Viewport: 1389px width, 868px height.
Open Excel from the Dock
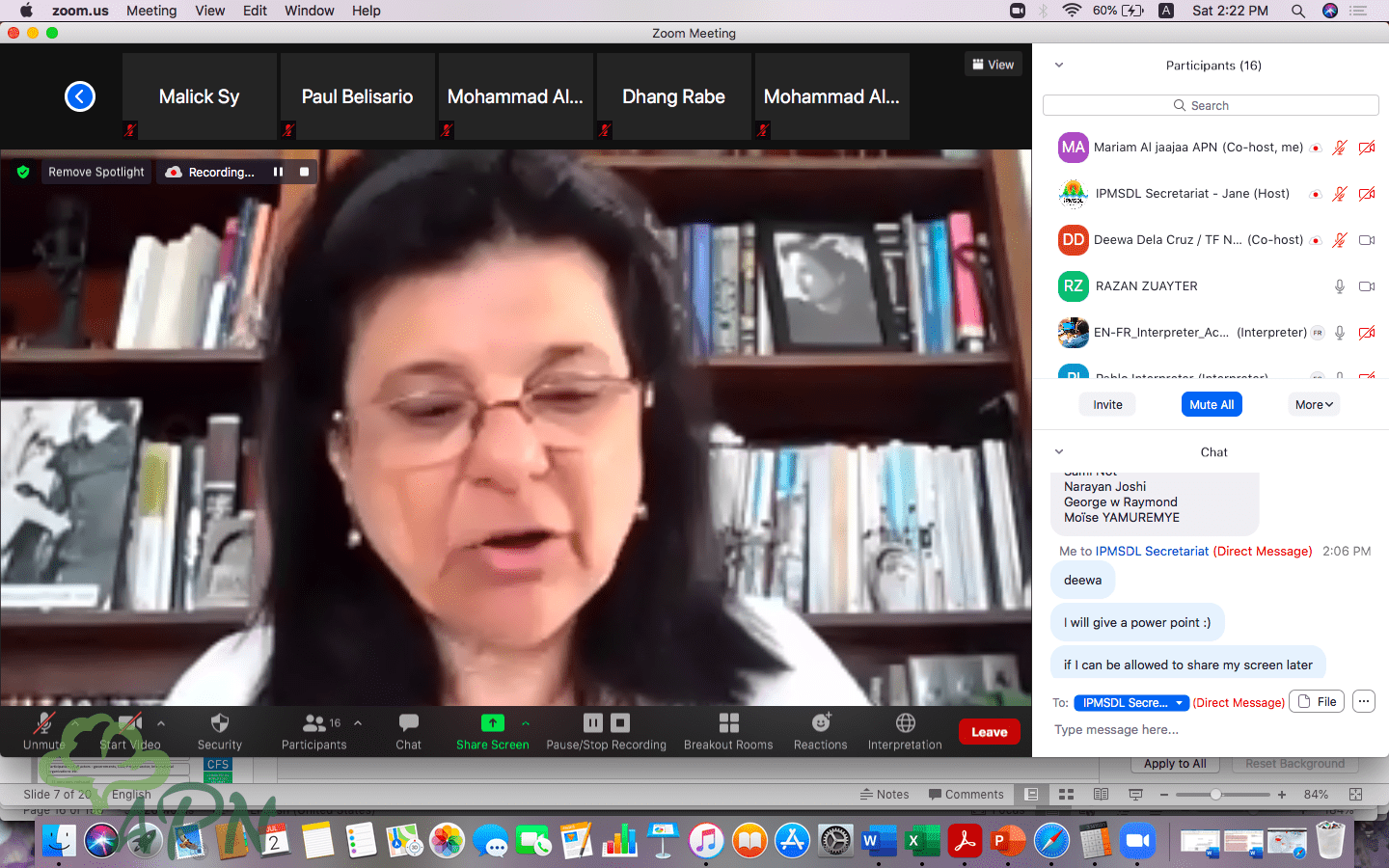(921, 841)
